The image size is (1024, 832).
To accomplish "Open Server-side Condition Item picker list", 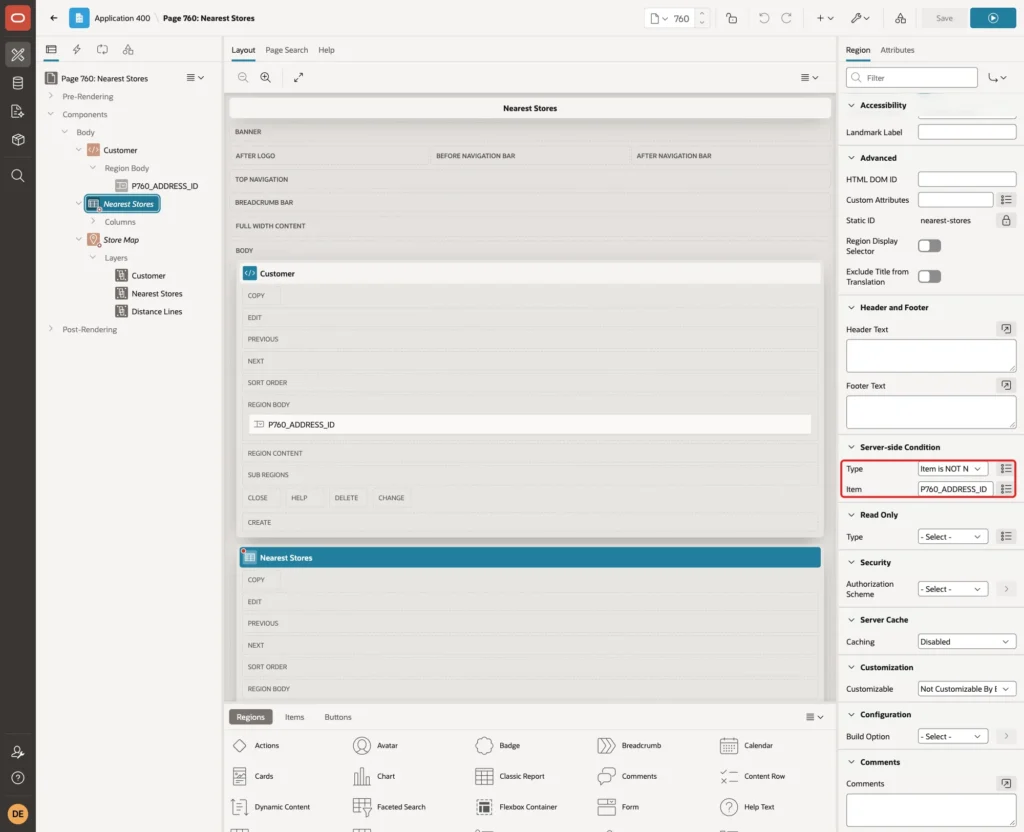I will point(1006,489).
